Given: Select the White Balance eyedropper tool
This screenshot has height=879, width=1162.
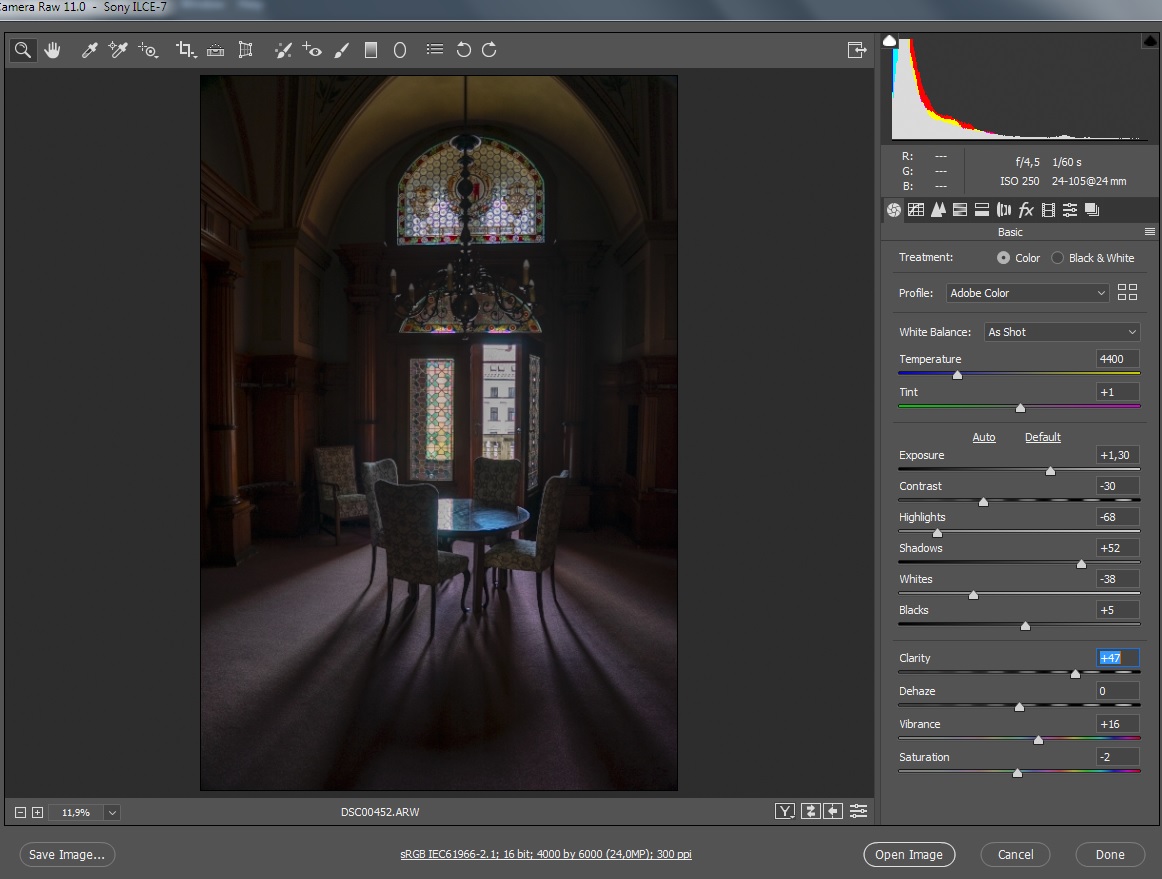Looking at the screenshot, I should pos(89,50).
